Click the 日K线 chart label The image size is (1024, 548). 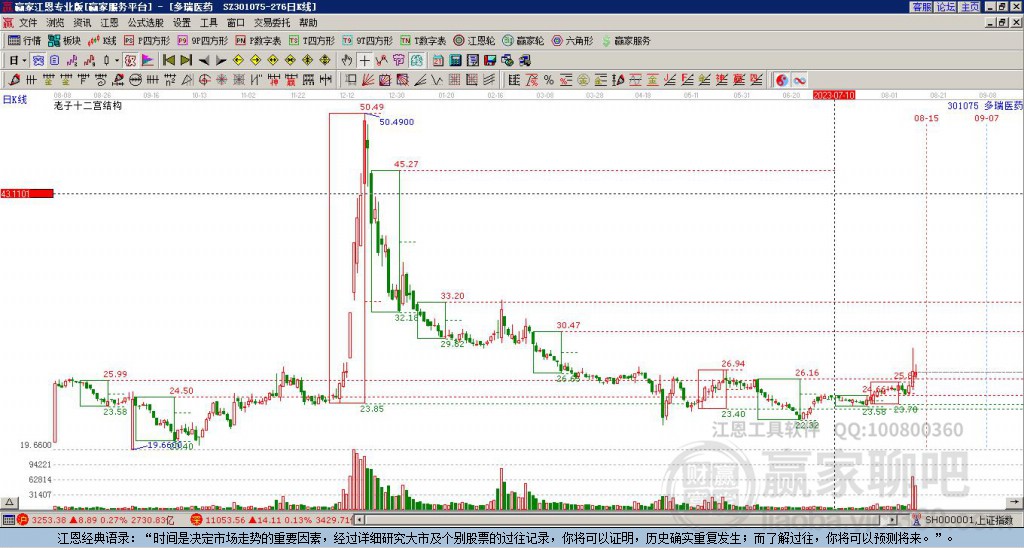point(15,100)
